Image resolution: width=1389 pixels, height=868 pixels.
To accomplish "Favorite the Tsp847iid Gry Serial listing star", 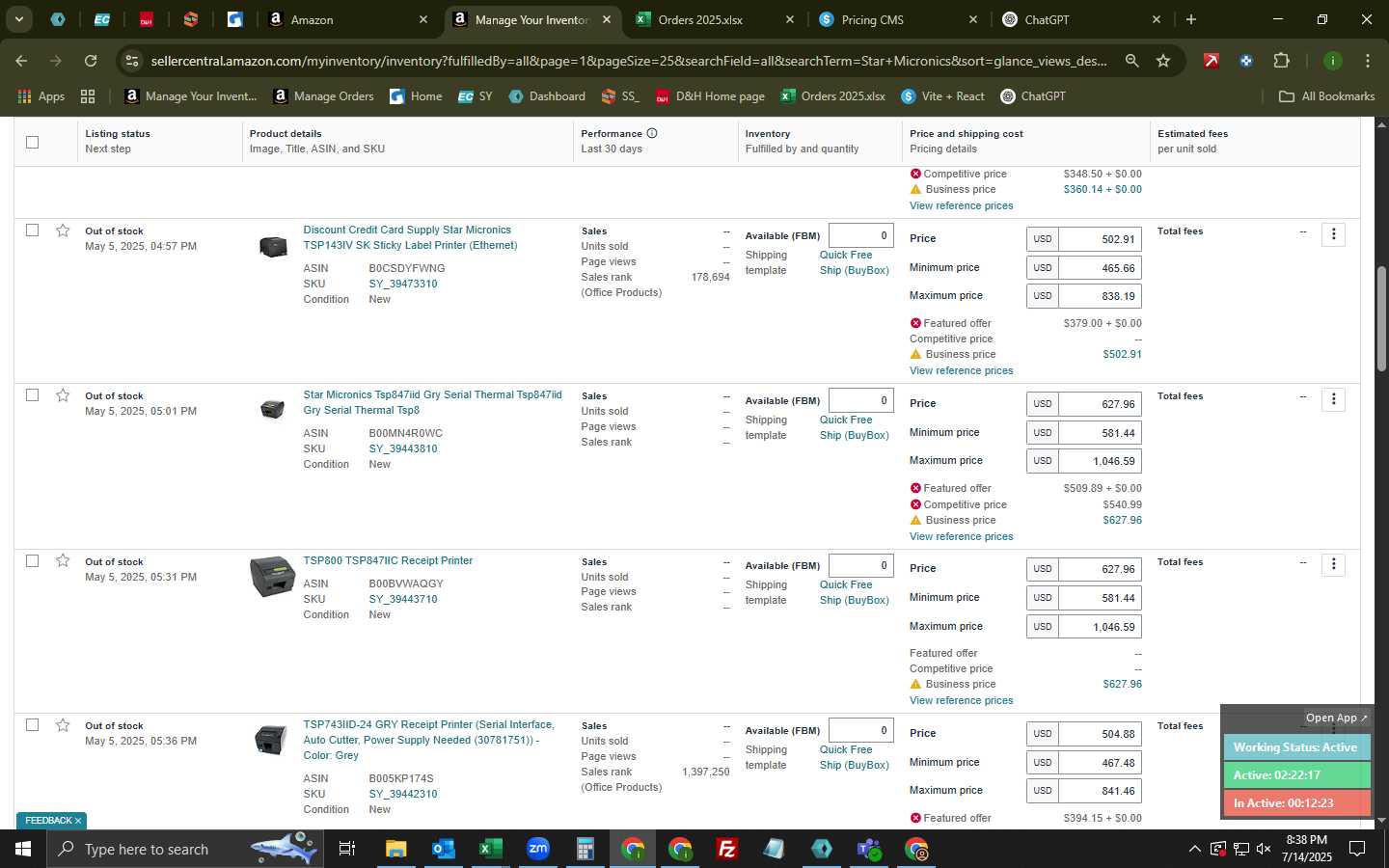I will (x=63, y=395).
